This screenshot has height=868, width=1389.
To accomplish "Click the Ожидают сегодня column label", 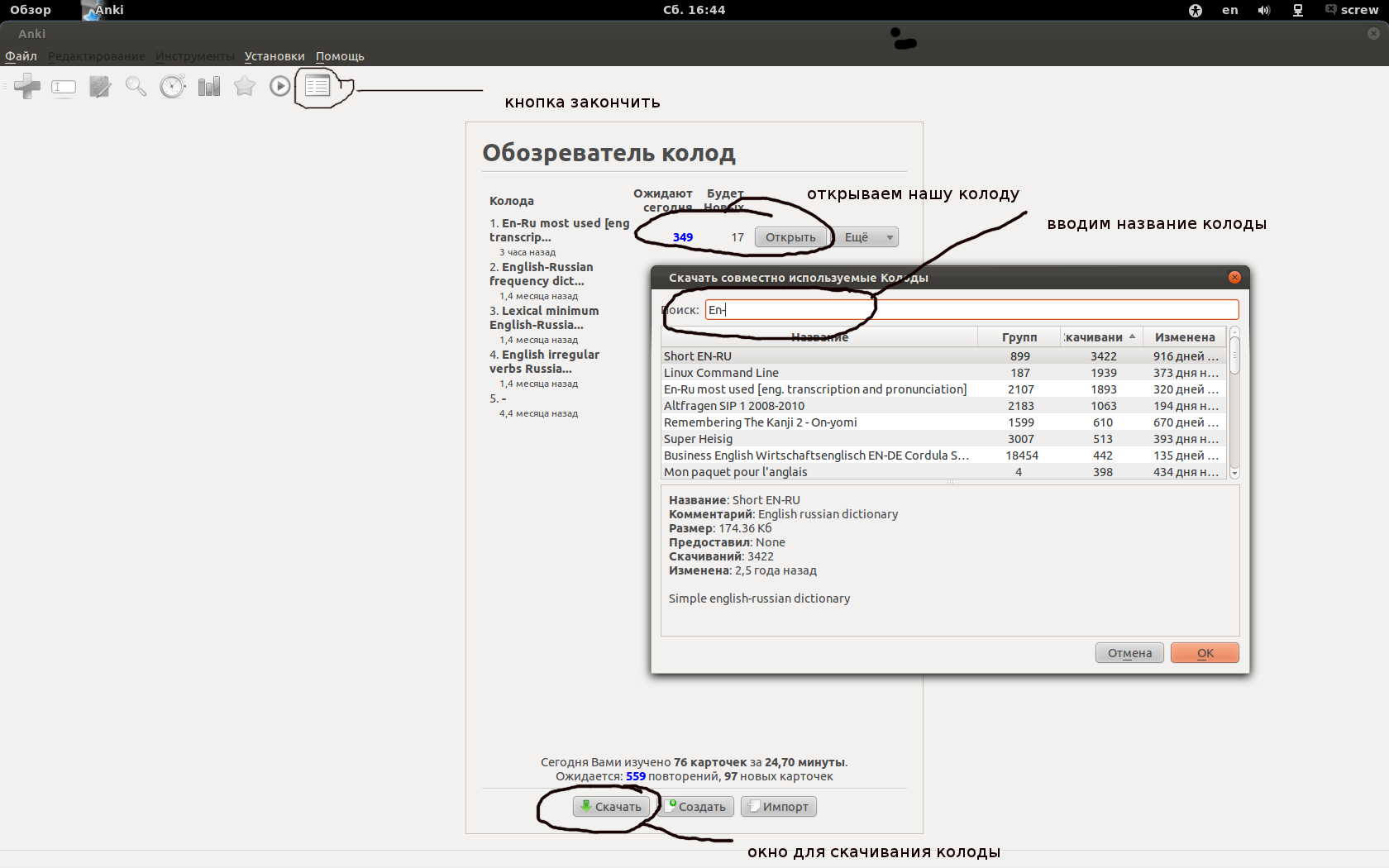I will pyautogui.click(x=664, y=200).
